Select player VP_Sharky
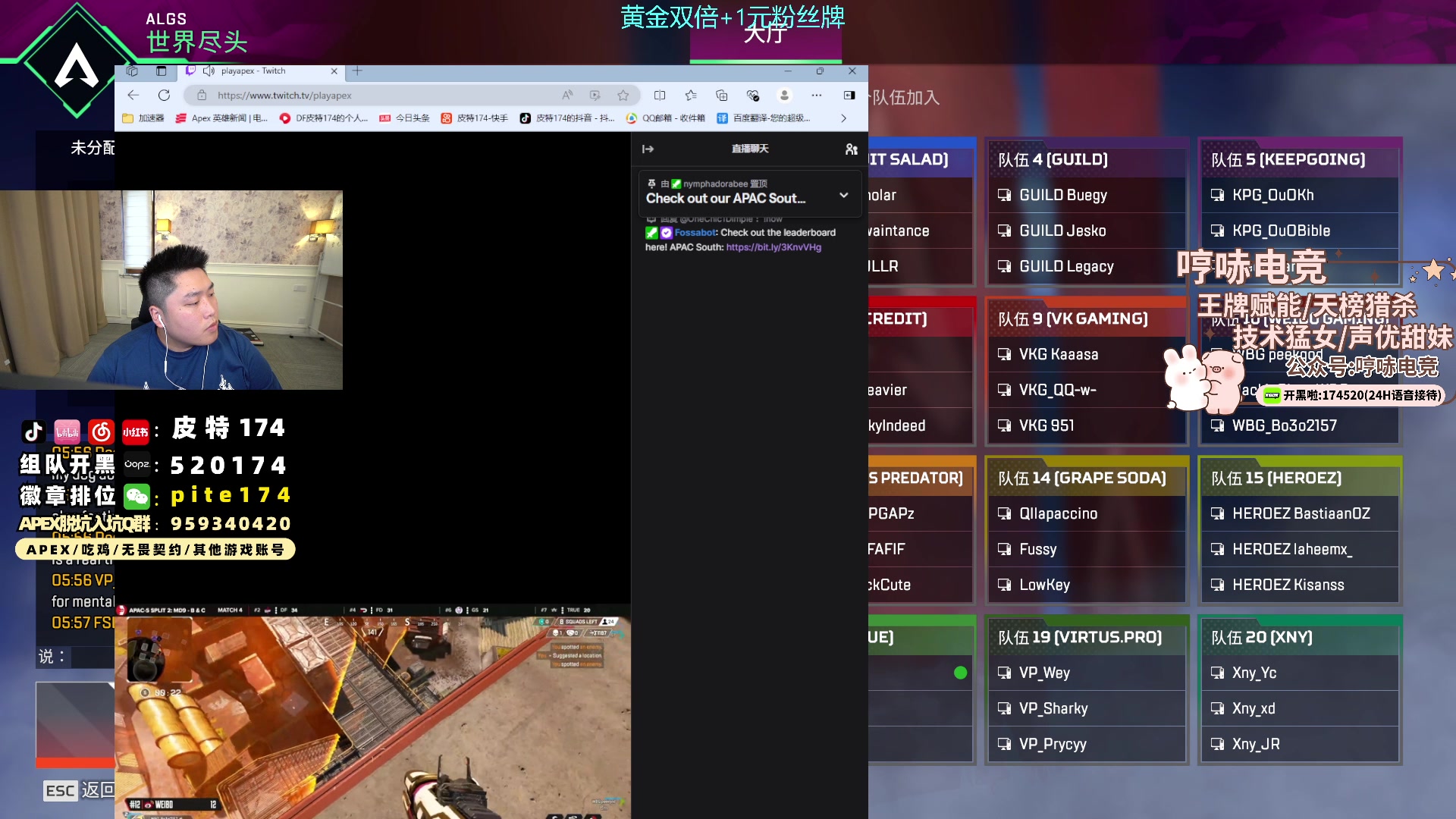 [x=1087, y=708]
